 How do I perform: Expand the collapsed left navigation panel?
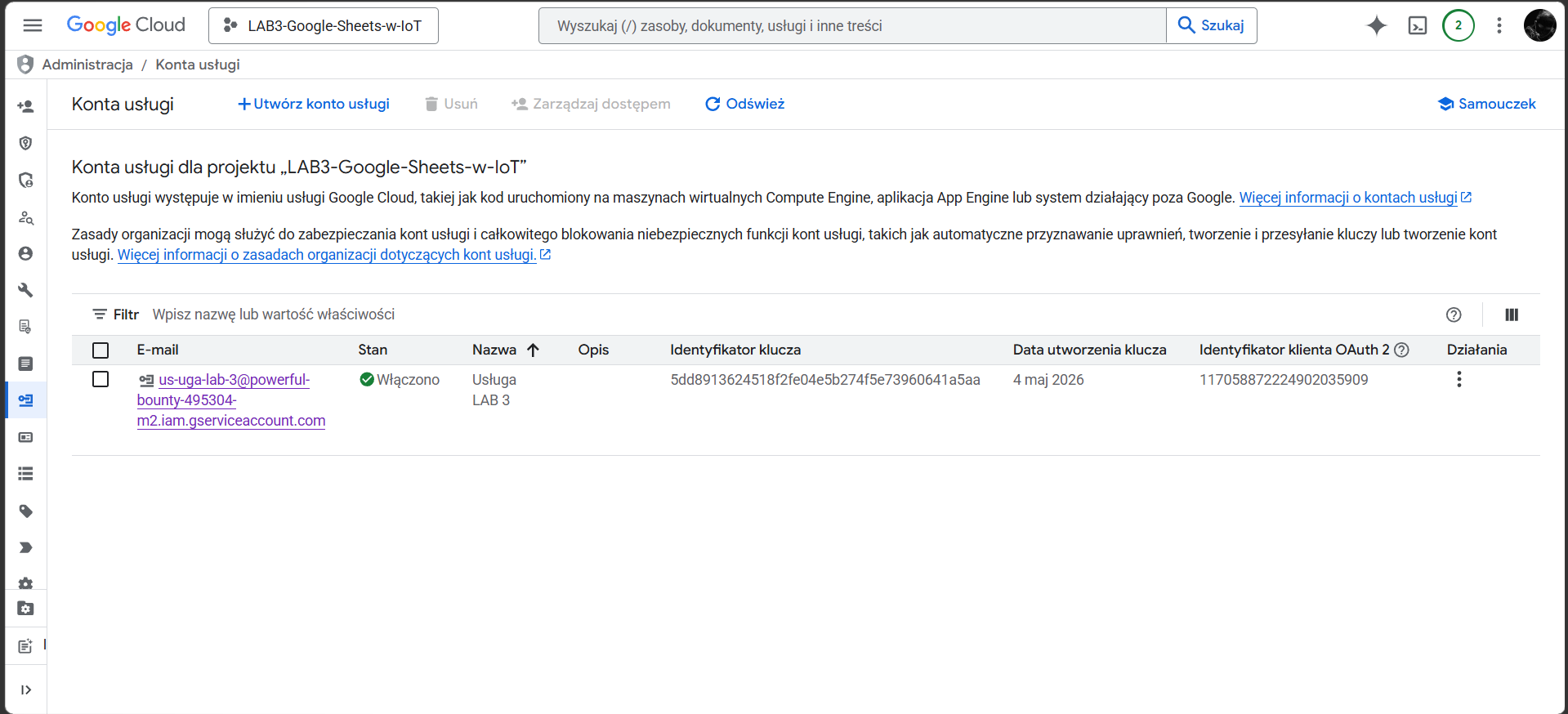click(x=25, y=689)
